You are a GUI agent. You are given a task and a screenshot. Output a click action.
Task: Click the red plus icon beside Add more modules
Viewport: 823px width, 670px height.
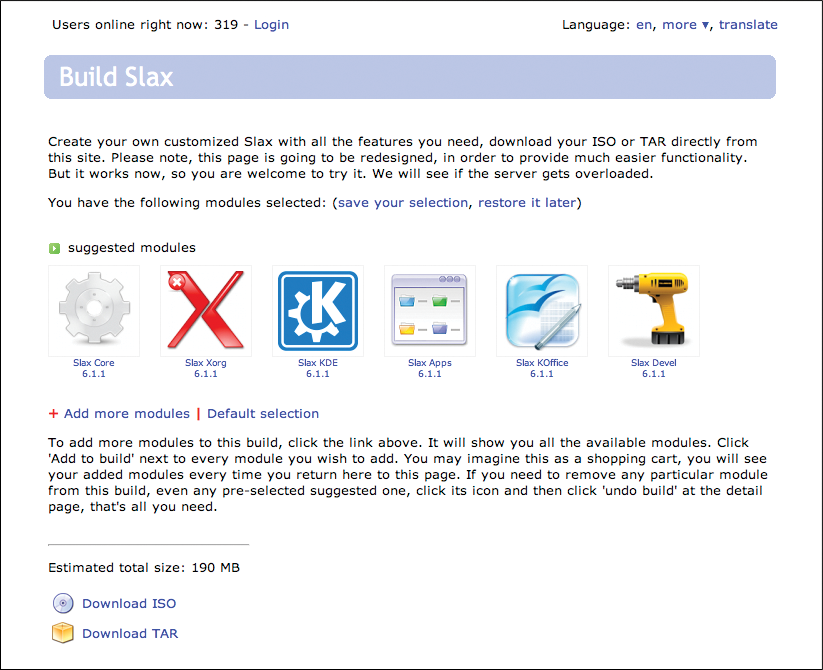[53, 413]
